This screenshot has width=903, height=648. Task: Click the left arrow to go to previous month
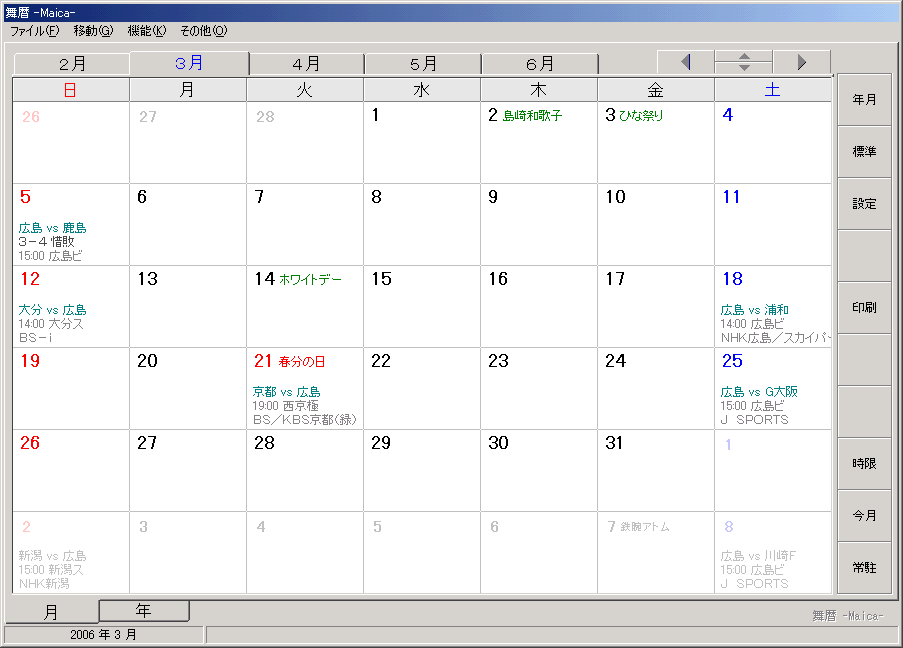tap(685, 62)
